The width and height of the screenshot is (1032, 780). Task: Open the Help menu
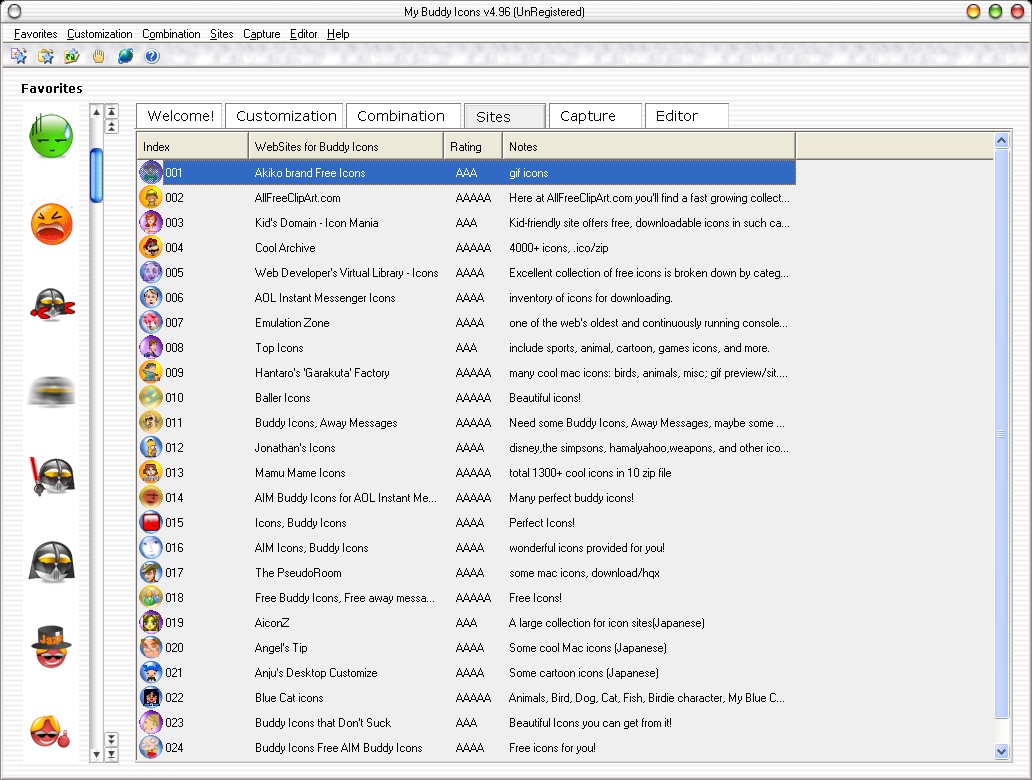[338, 34]
